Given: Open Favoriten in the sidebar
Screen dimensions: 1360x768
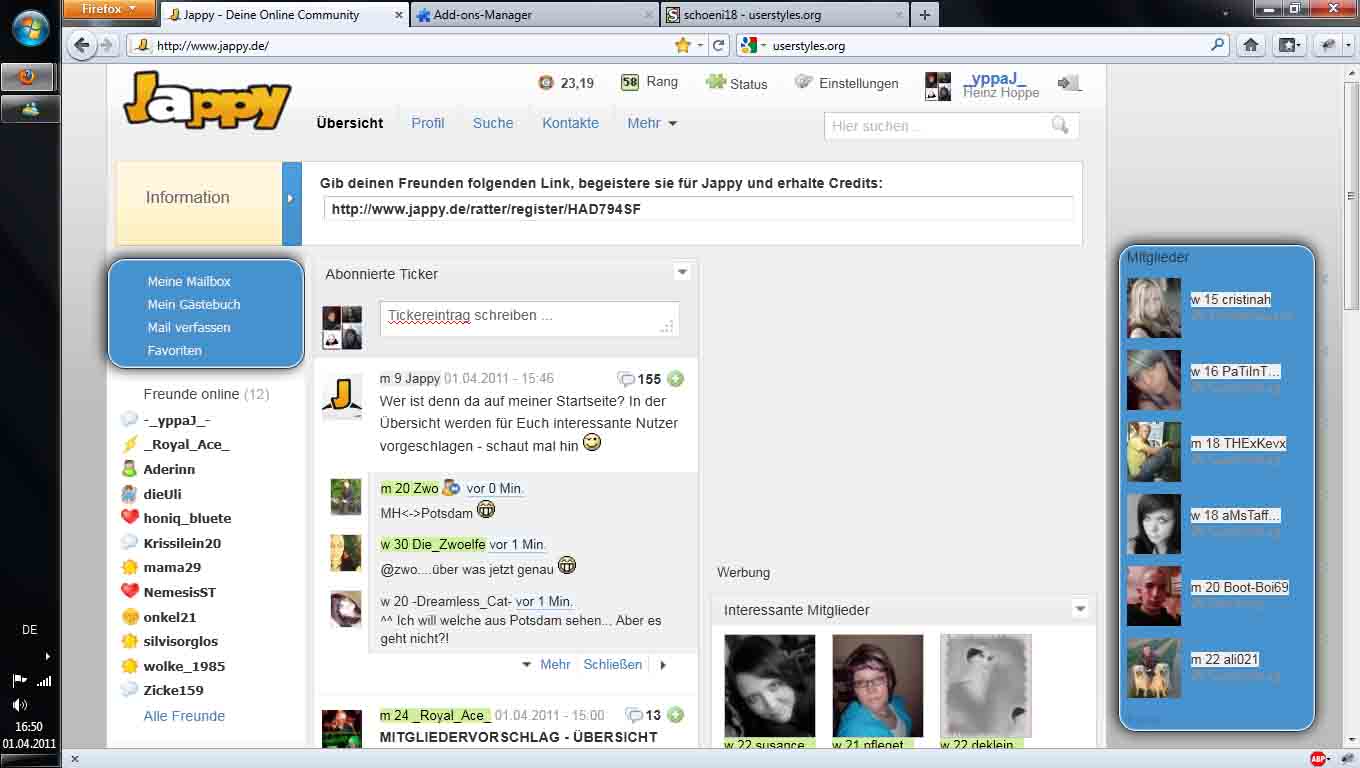Looking at the screenshot, I should (175, 351).
